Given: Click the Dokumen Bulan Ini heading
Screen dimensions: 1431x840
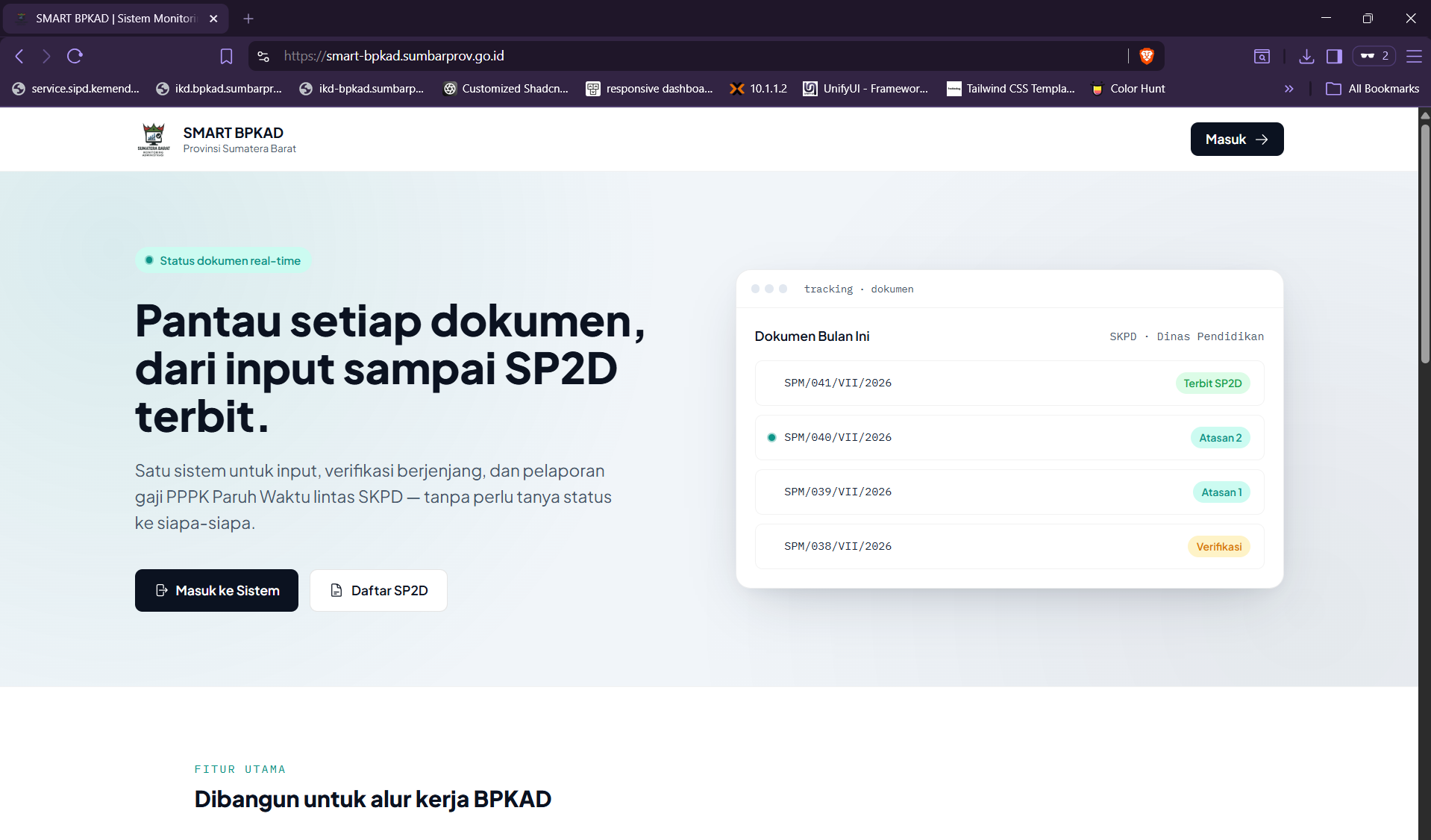Looking at the screenshot, I should (x=812, y=336).
